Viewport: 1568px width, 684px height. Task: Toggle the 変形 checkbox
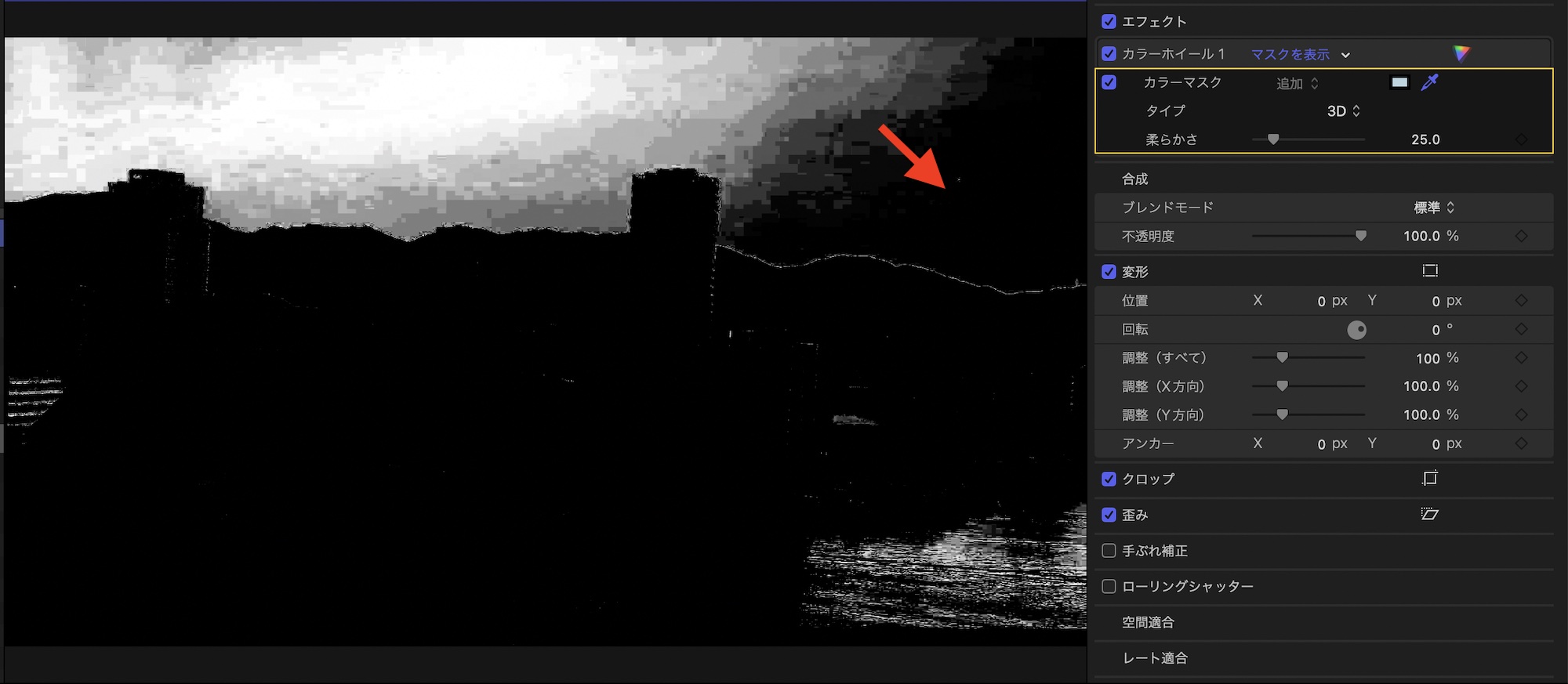coord(1109,272)
